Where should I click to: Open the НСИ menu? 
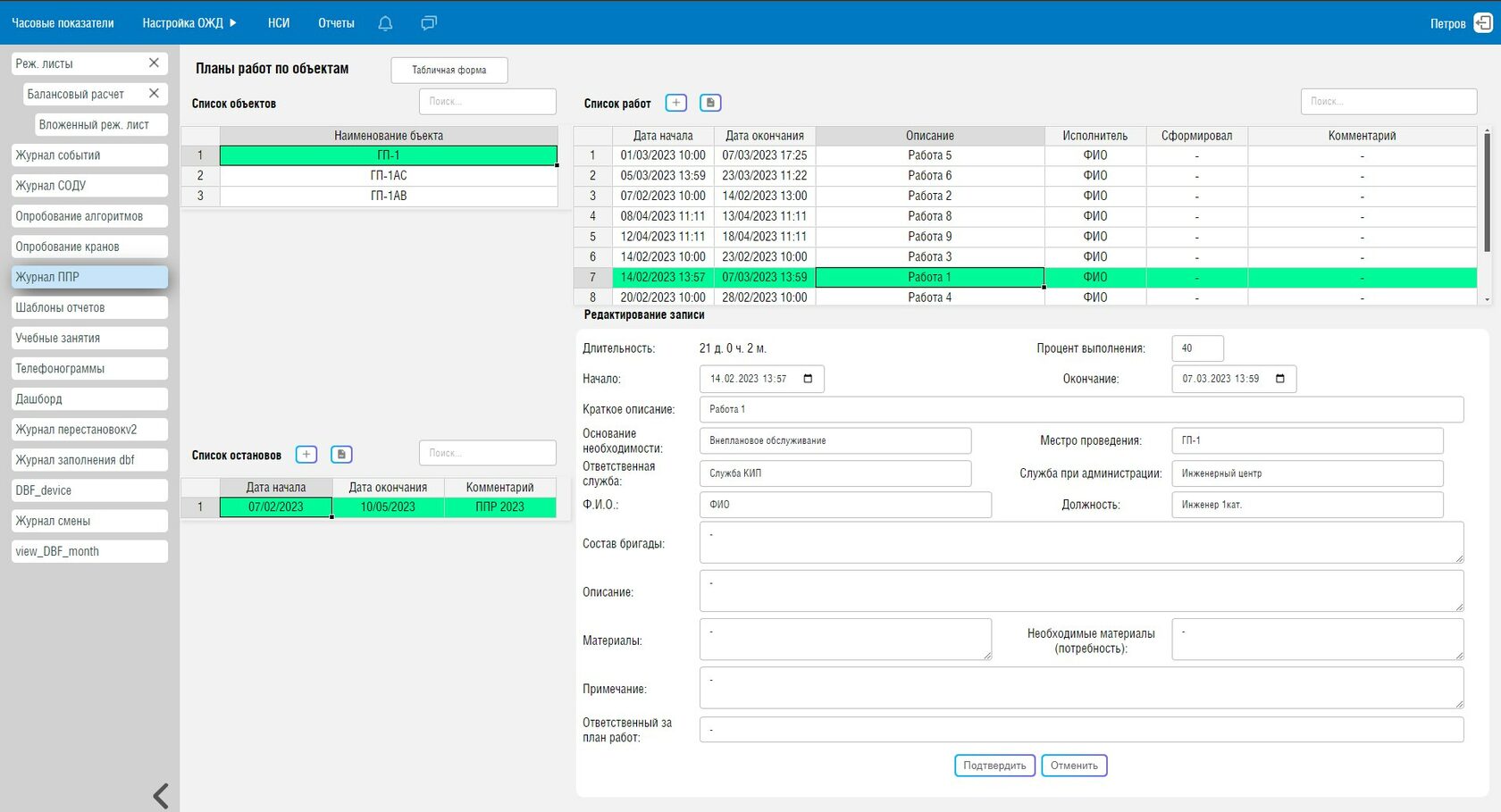tap(279, 23)
